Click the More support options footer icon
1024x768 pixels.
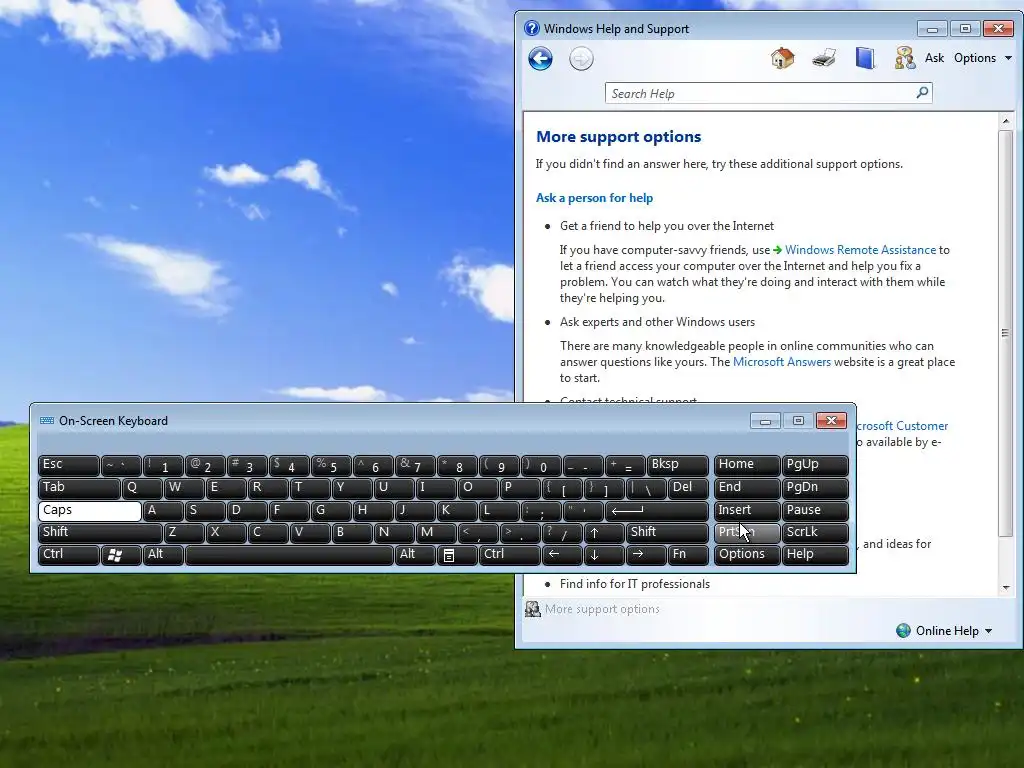(x=533, y=609)
